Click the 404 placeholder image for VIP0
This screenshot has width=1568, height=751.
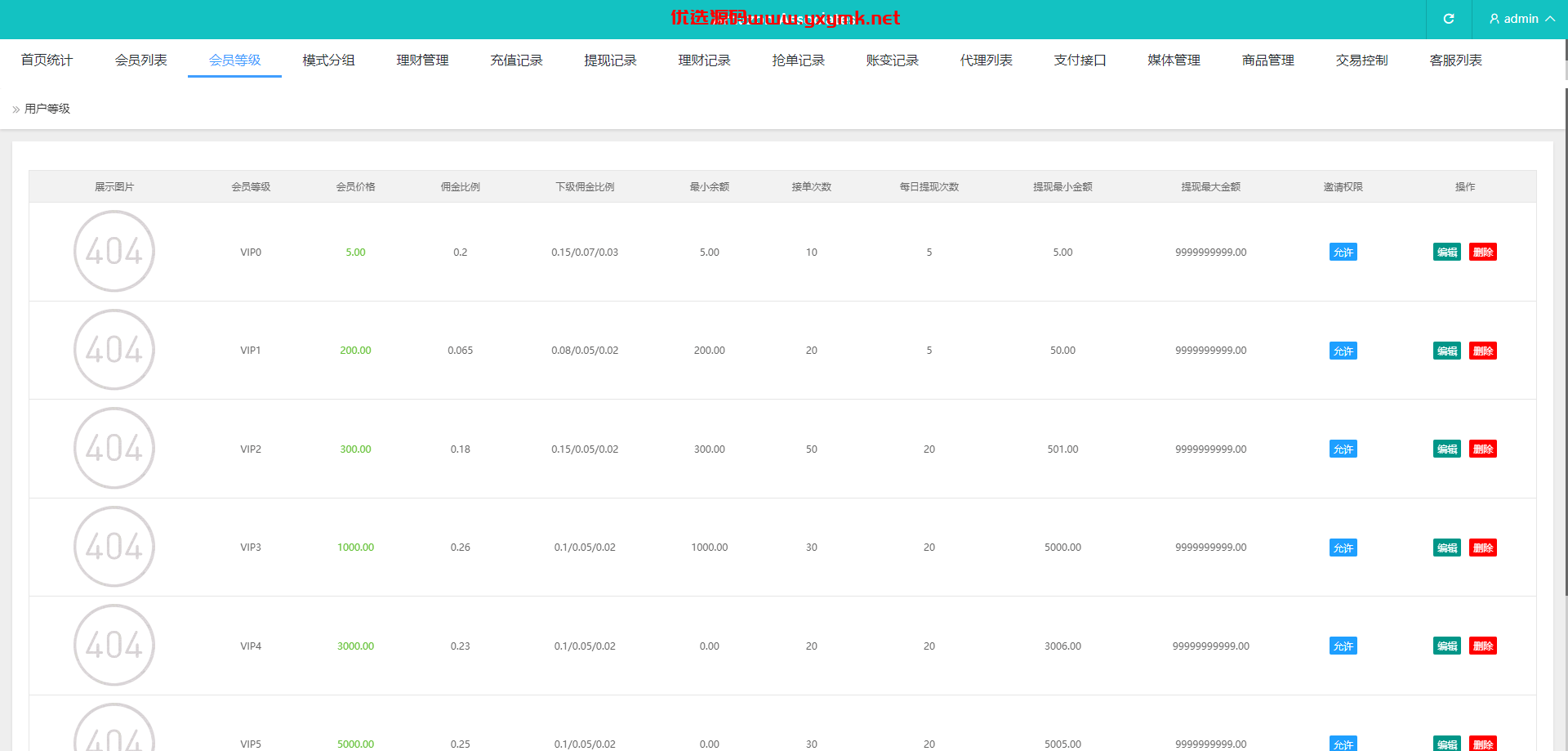[114, 251]
